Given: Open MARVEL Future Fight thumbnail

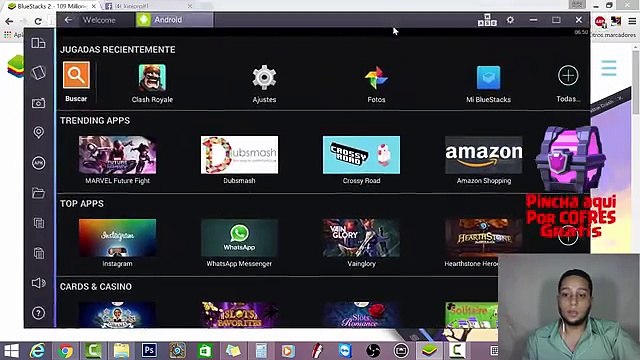Looking at the screenshot, I should pos(118,155).
